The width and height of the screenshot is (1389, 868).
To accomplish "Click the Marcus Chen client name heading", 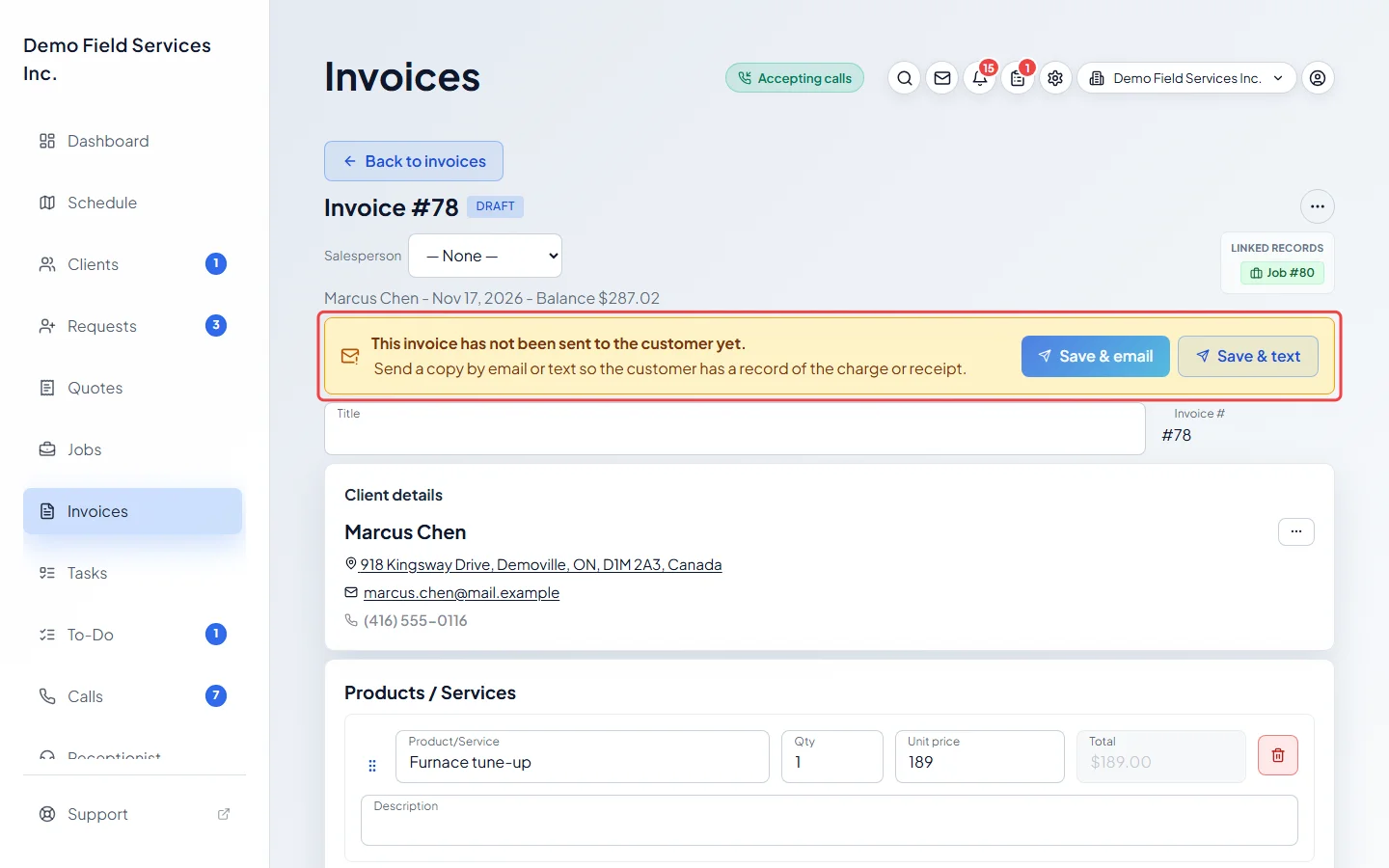I will click(405, 532).
